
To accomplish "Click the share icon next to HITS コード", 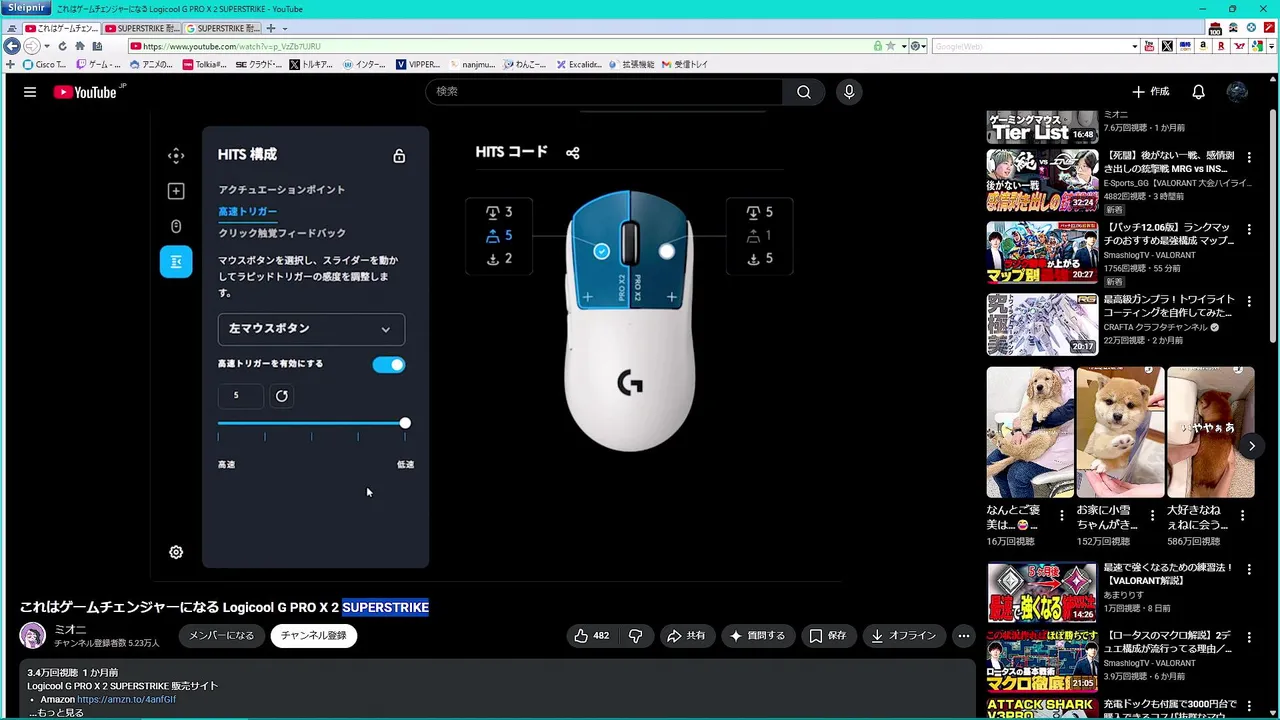I will click(573, 153).
